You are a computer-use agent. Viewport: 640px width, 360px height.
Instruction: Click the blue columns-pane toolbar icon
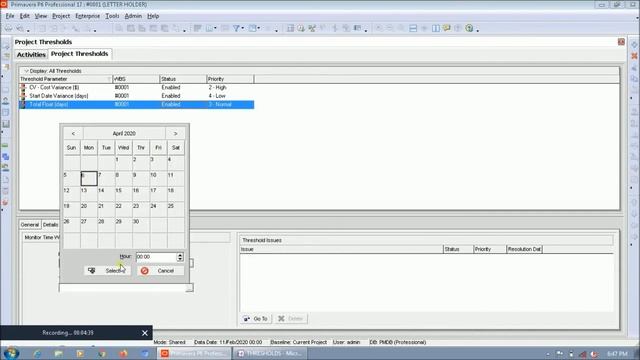[436, 28]
